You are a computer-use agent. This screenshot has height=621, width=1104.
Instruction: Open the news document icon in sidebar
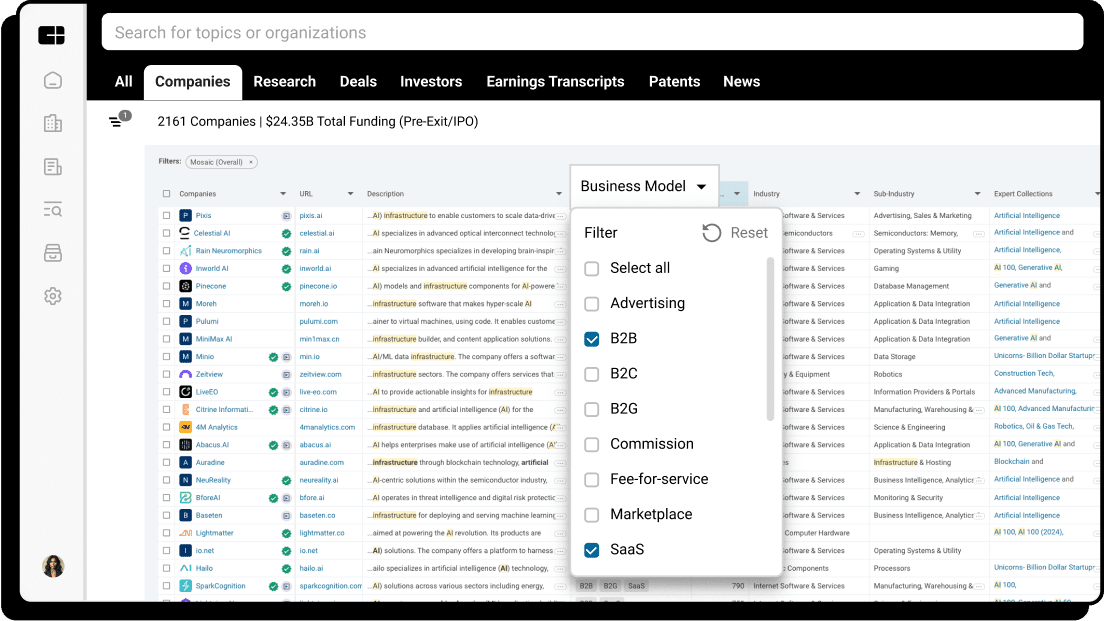click(52, 166)
